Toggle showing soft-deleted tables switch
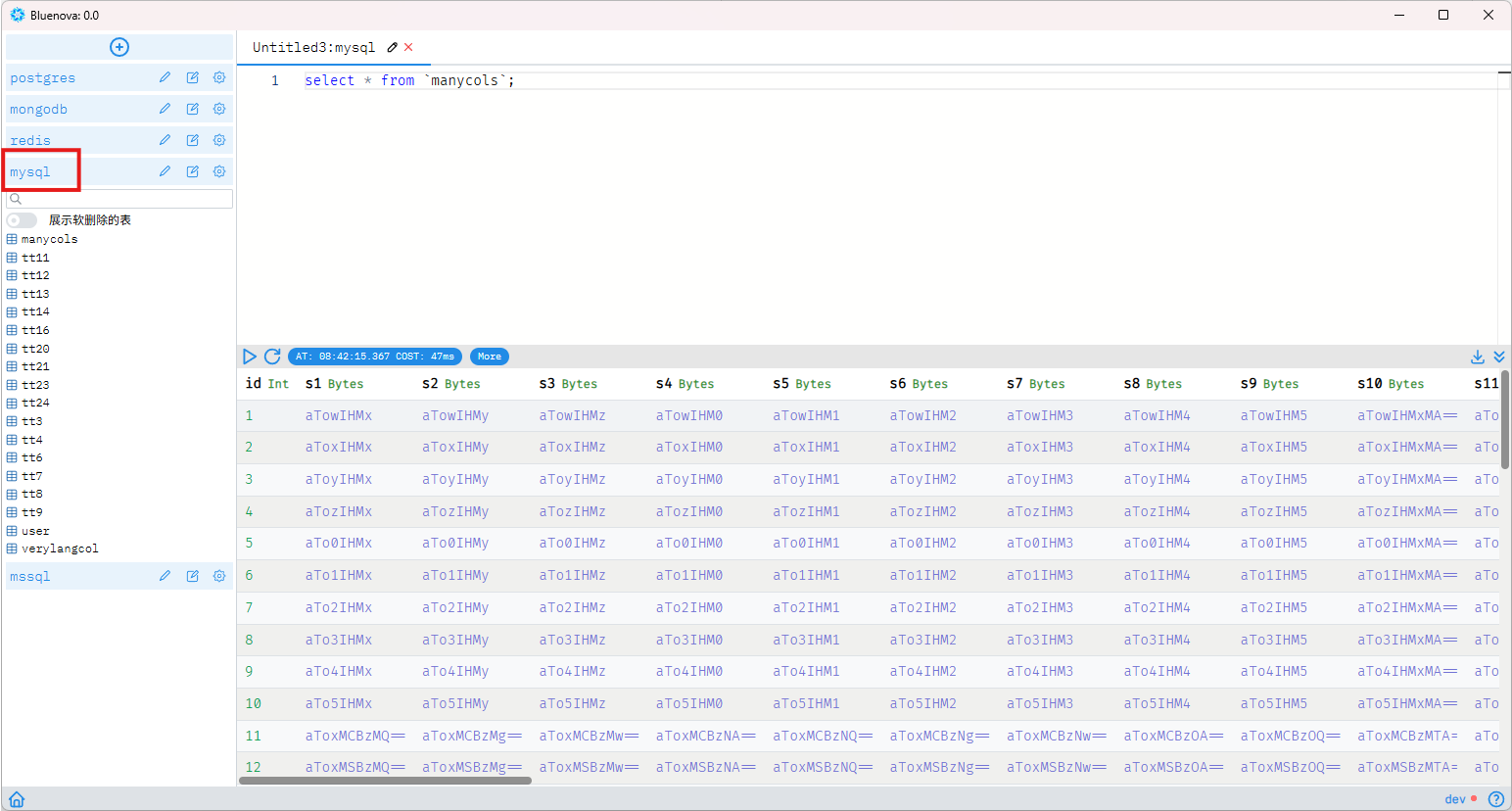1512x811 pixels. 22,220
